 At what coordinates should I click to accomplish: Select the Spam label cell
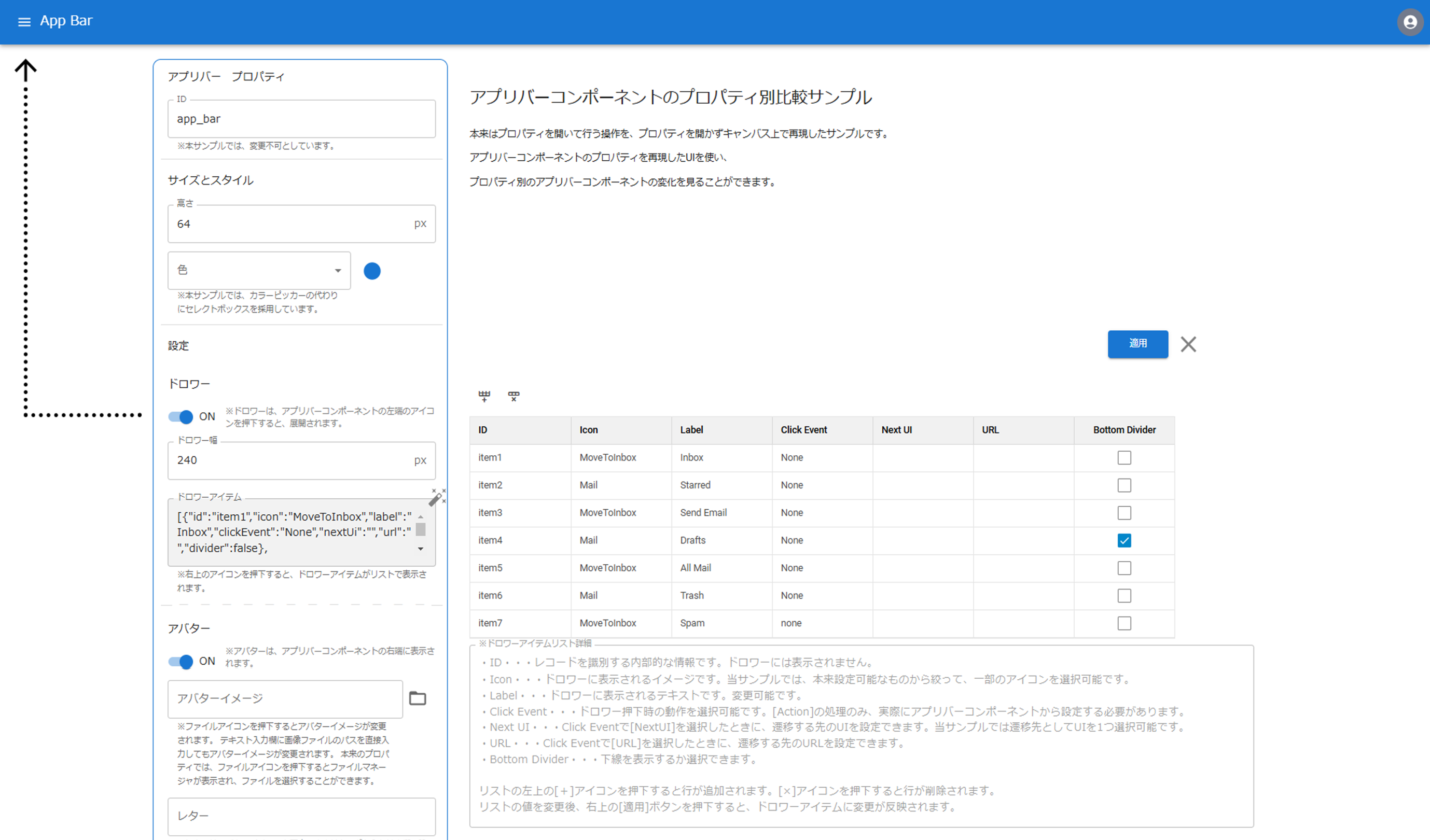(721, 623)
